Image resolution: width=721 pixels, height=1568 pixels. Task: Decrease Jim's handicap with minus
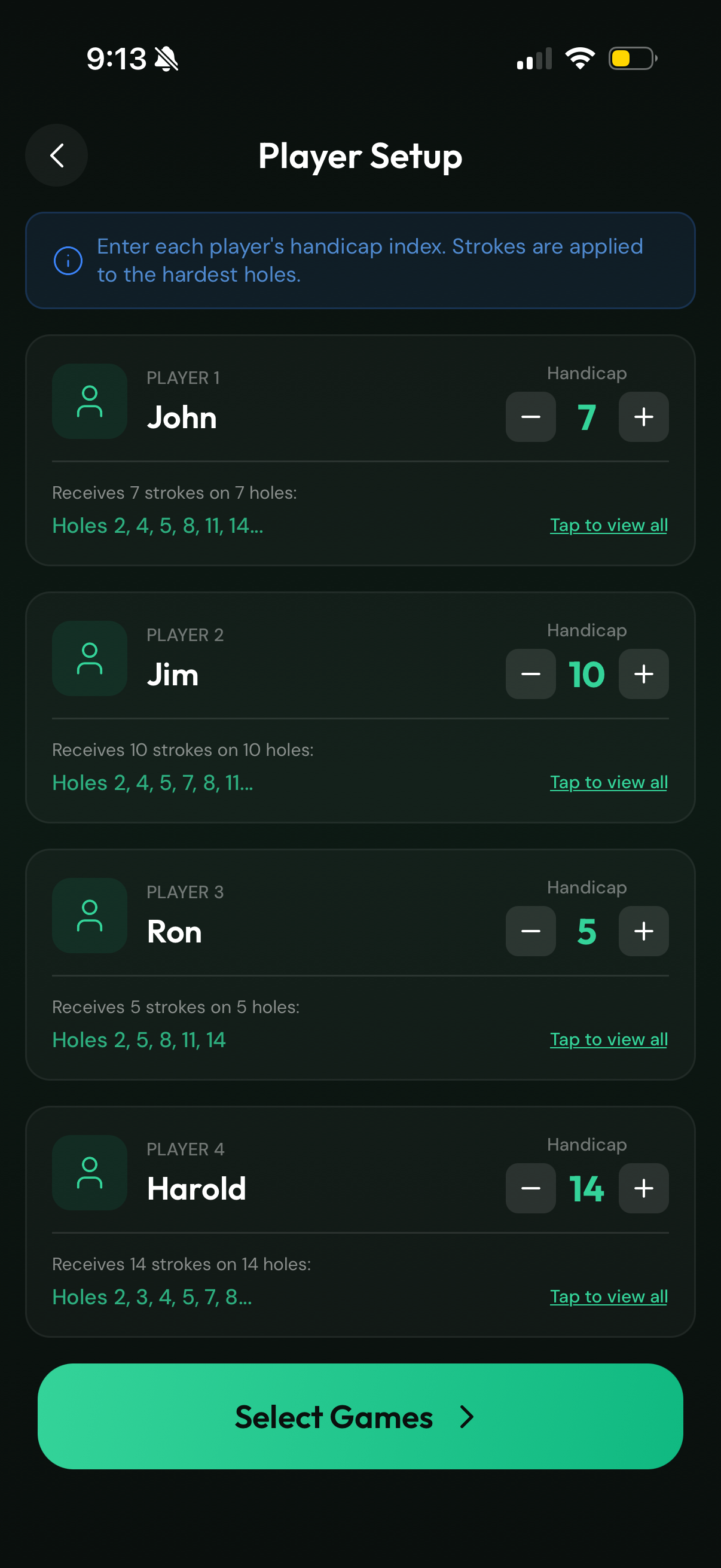click(530, 675)
